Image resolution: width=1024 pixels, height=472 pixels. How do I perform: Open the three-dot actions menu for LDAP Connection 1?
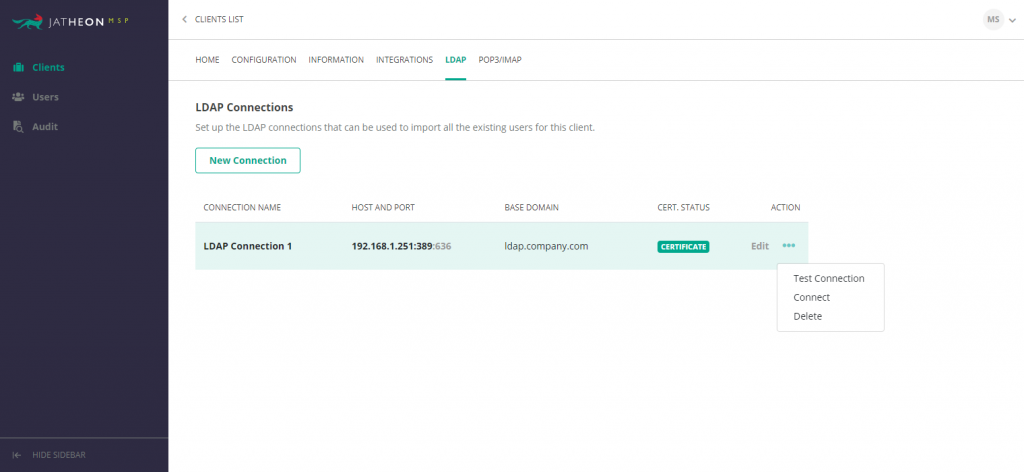[789, 246]
